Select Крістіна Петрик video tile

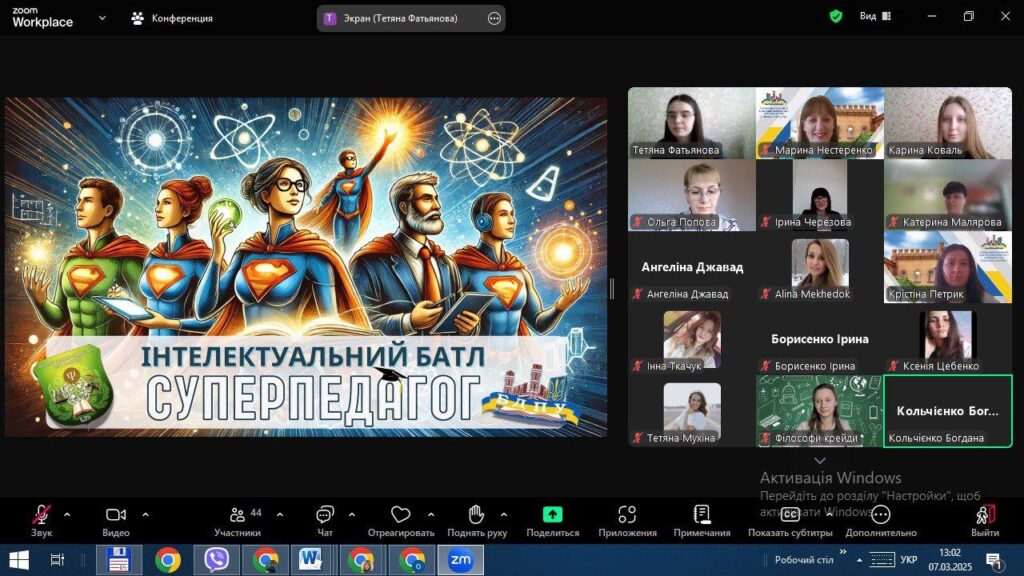click(948, 266)
